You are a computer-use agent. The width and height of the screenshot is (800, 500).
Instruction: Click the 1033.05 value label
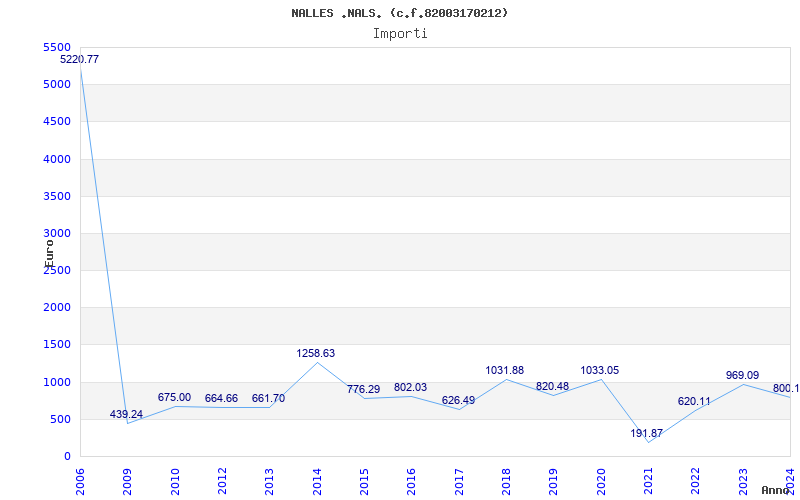point(599,370)
